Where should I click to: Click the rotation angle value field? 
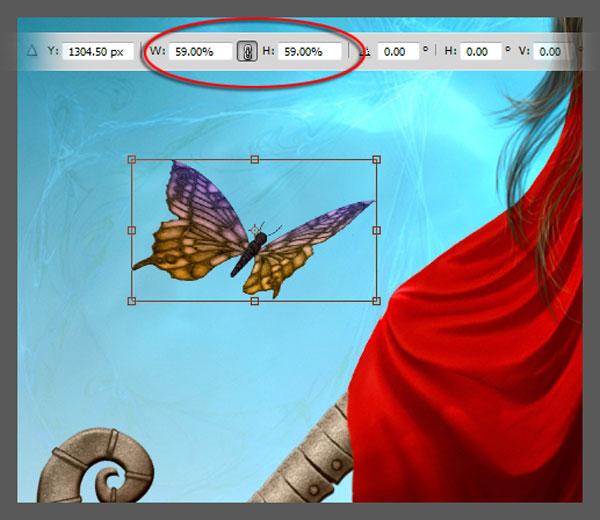pos(397,51)
